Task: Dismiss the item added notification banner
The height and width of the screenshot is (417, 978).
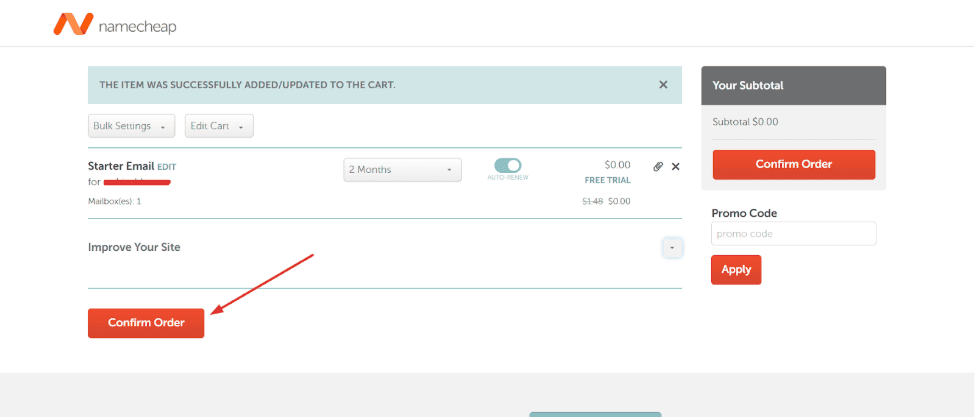Action: 663,85
